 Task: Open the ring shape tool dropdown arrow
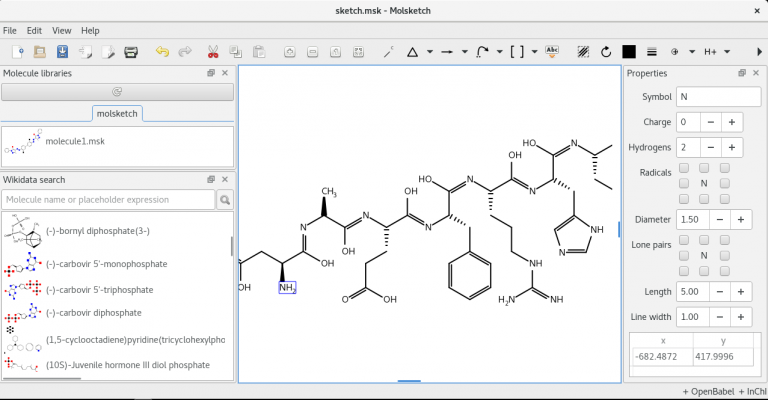[x=429, y=51]
